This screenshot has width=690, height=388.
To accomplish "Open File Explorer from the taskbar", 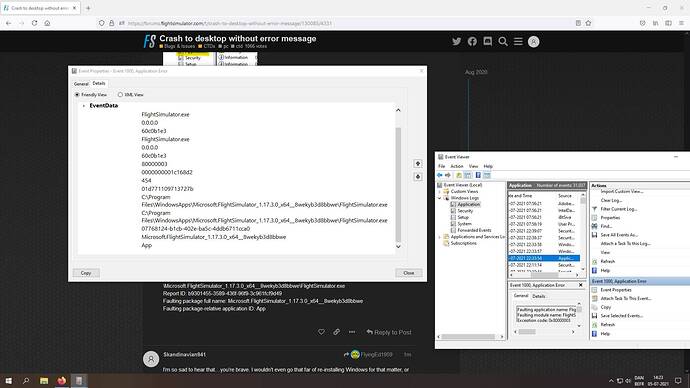I will click(x=44, y=381).
